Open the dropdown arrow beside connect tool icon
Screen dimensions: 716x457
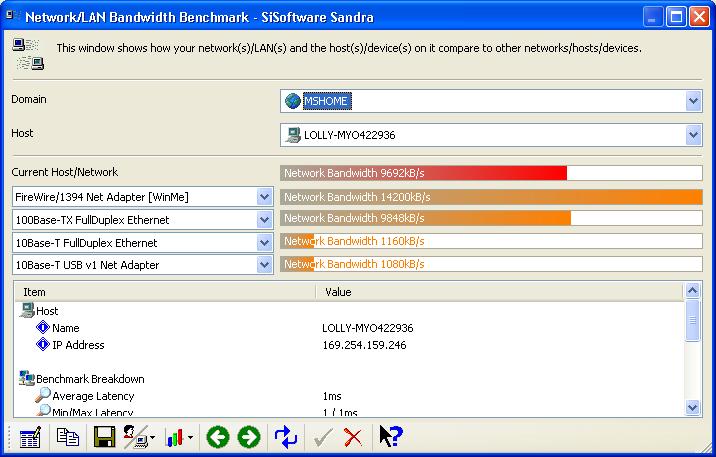(152, 437)
